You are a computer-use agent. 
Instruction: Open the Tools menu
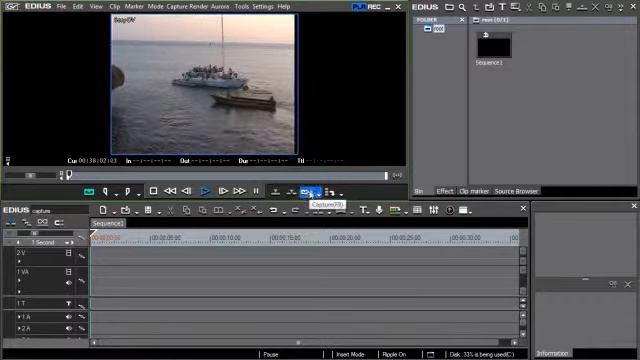coord(242,7)
